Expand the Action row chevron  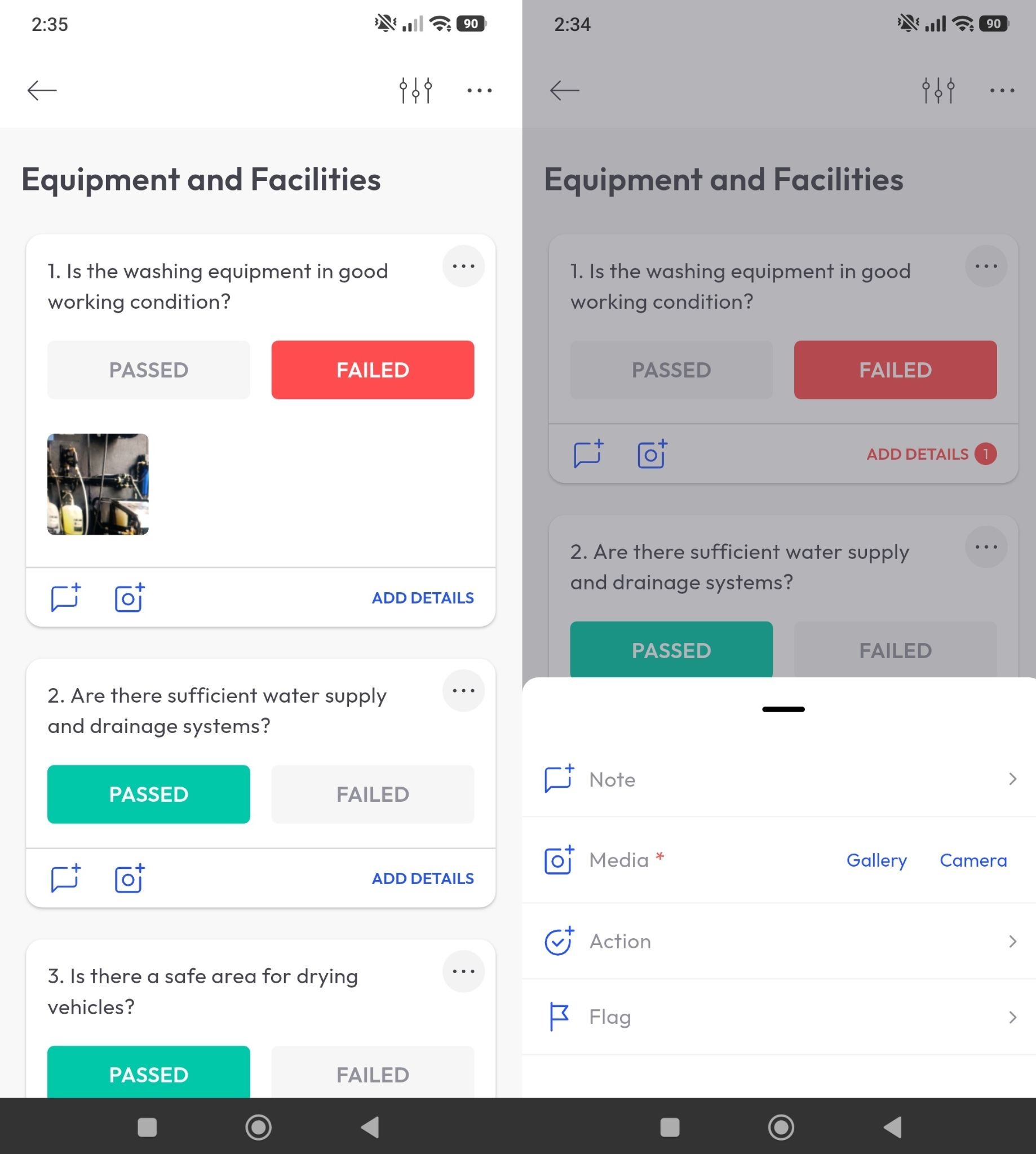1012,941
